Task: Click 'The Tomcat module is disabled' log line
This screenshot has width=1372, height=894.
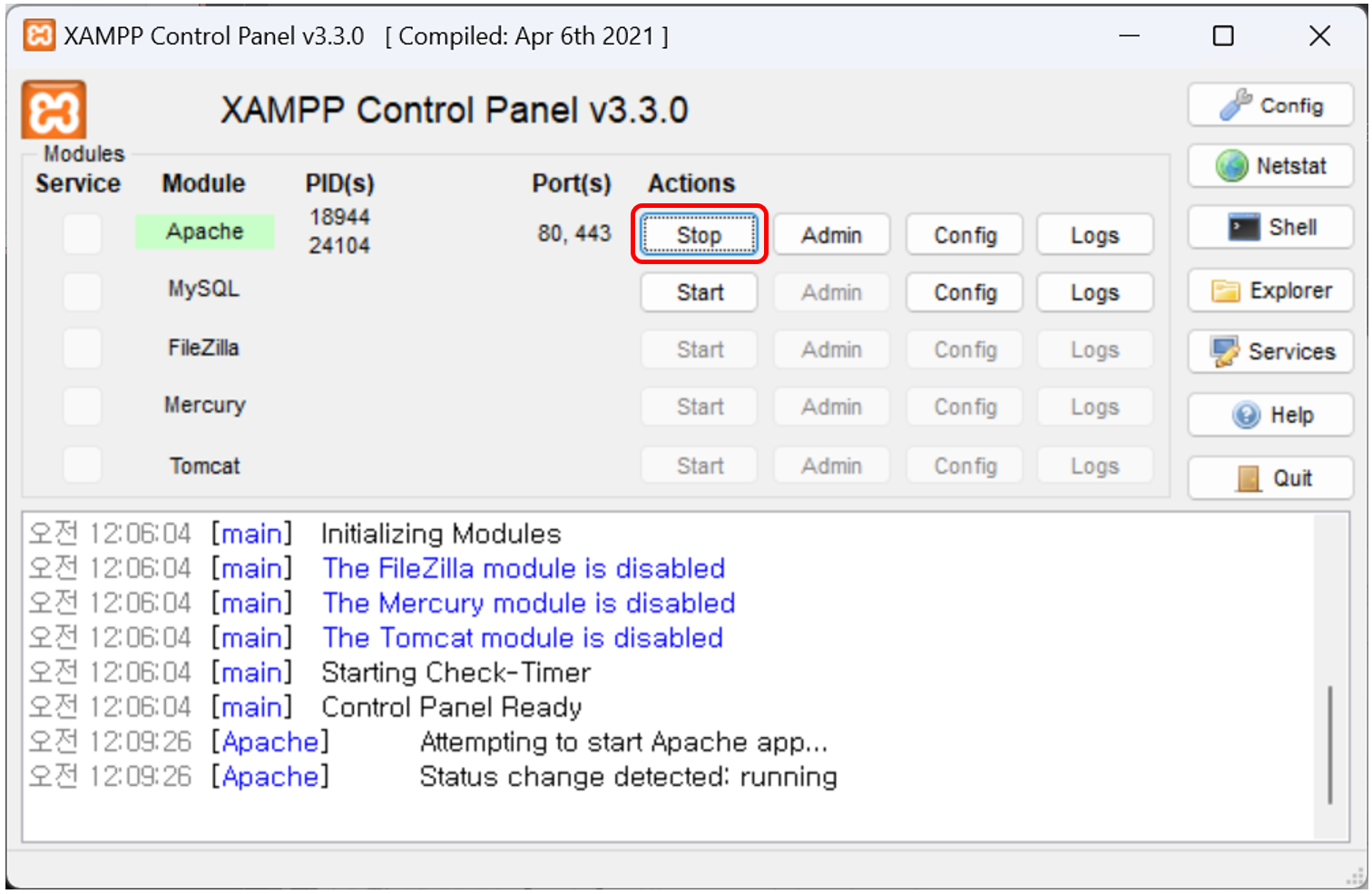Action: (x=523, y=638)
